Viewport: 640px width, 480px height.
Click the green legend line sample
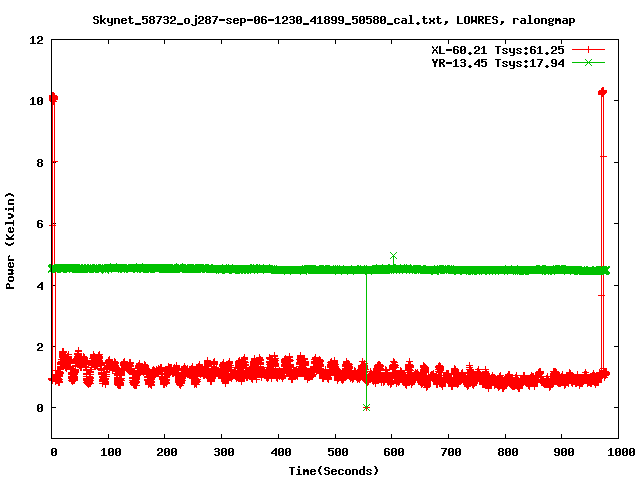click(x=588, y=62)
